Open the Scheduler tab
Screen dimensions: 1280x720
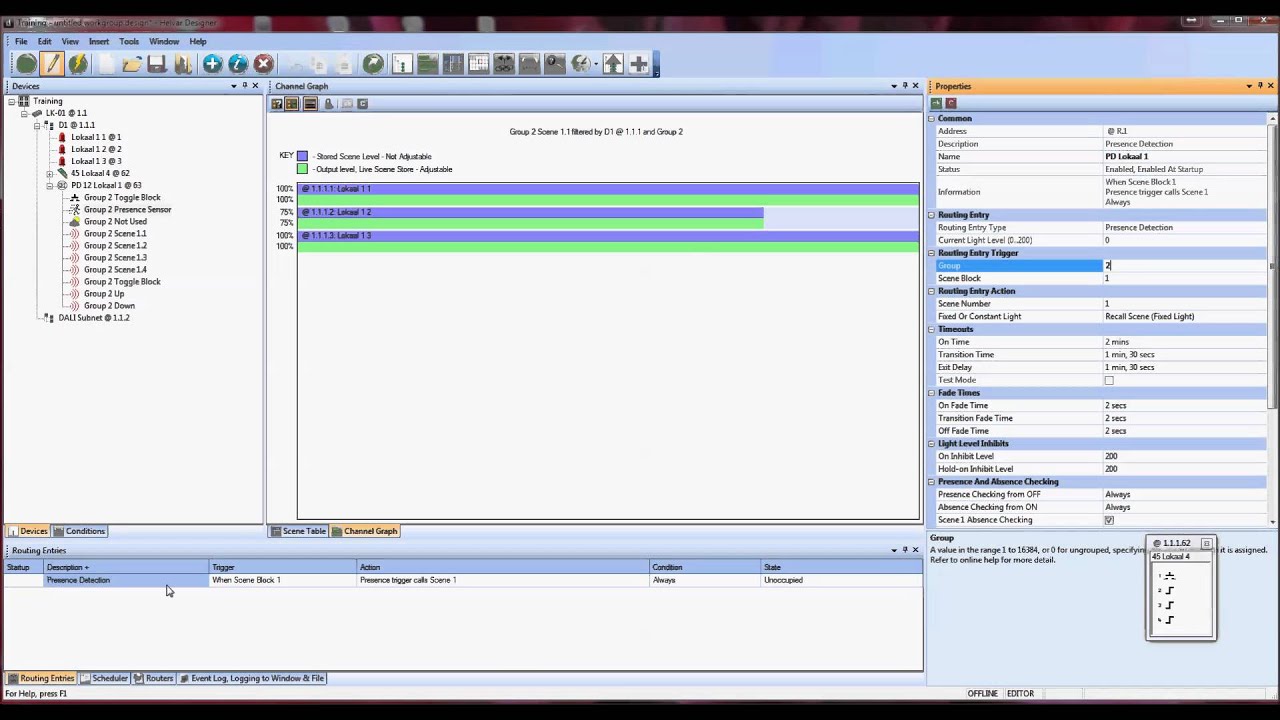tap(105, 678)
